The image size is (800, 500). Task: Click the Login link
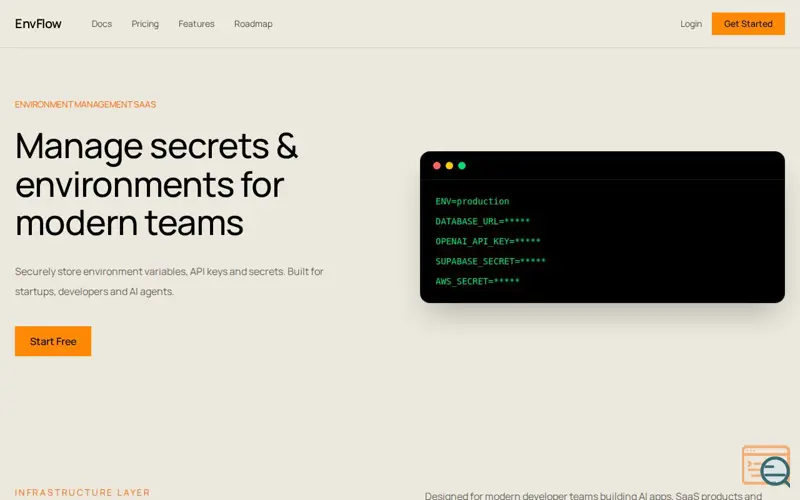click(x=691, y=23)
